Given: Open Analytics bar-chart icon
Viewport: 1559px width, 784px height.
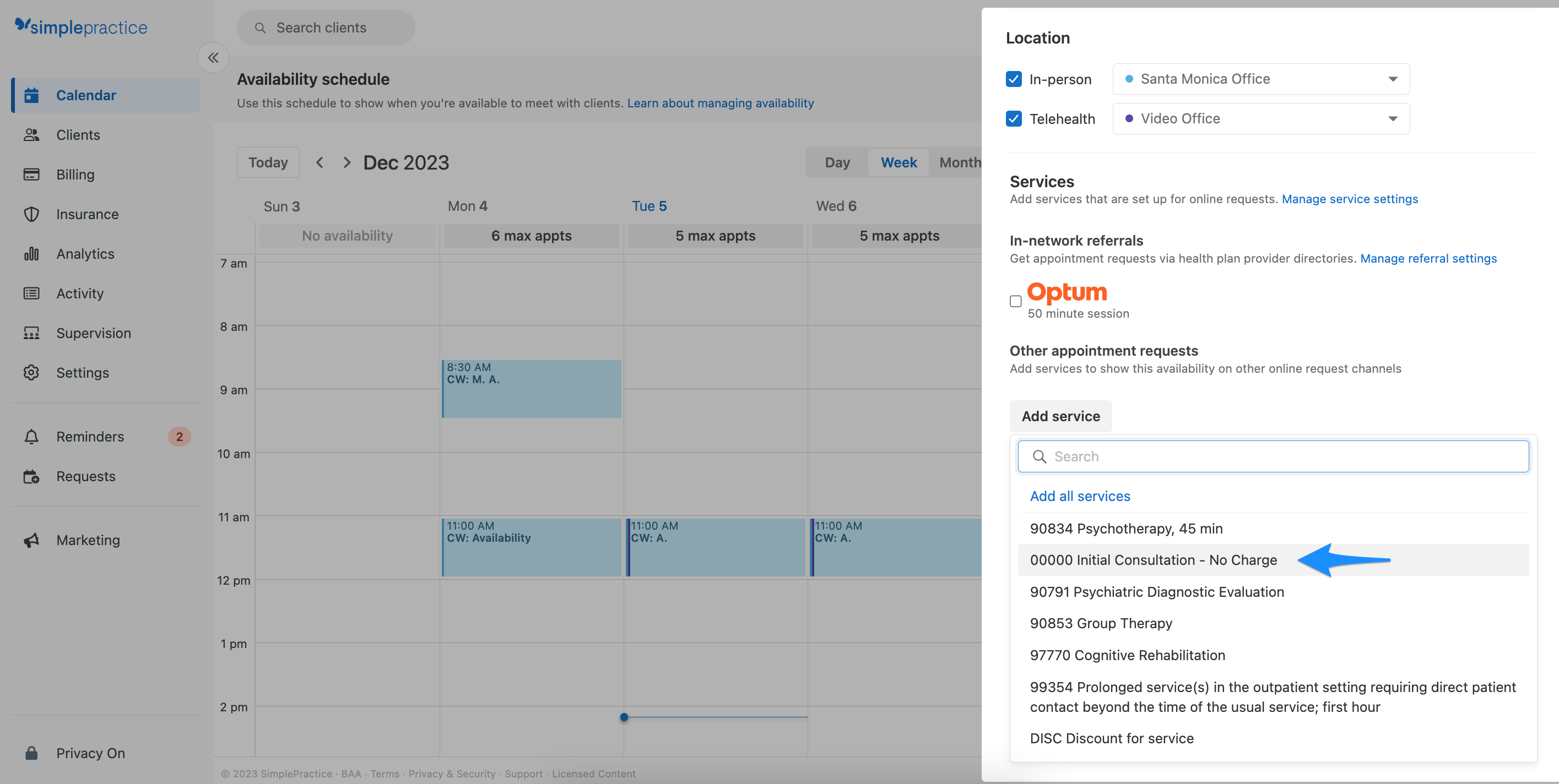Looking at the screenshot, I should tap(31, 253).
